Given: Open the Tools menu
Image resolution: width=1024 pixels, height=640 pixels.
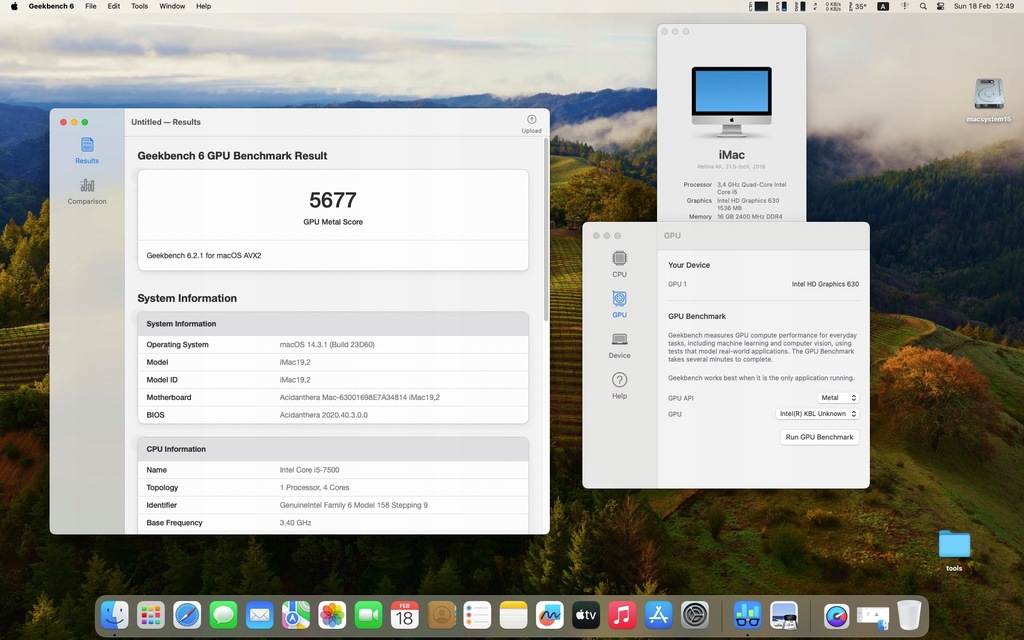Looking at the screenshot, I should (x=140, y=6).
